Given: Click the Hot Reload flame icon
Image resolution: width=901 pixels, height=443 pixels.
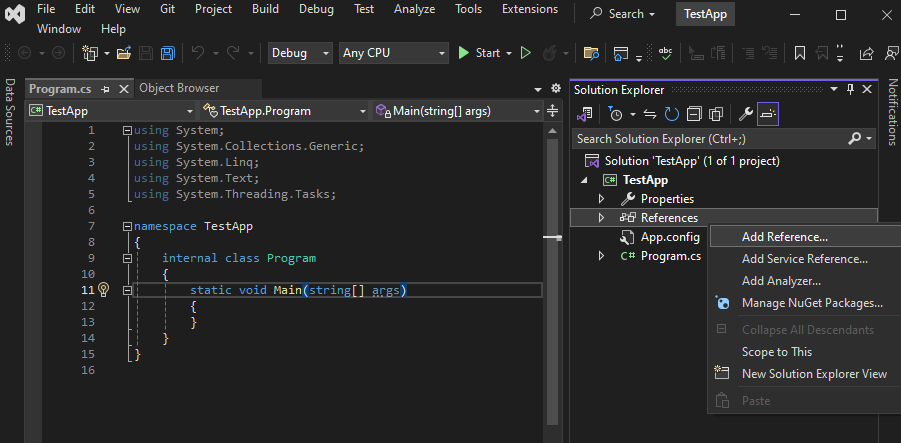Looking at the screenshot, I should point(549,53).
